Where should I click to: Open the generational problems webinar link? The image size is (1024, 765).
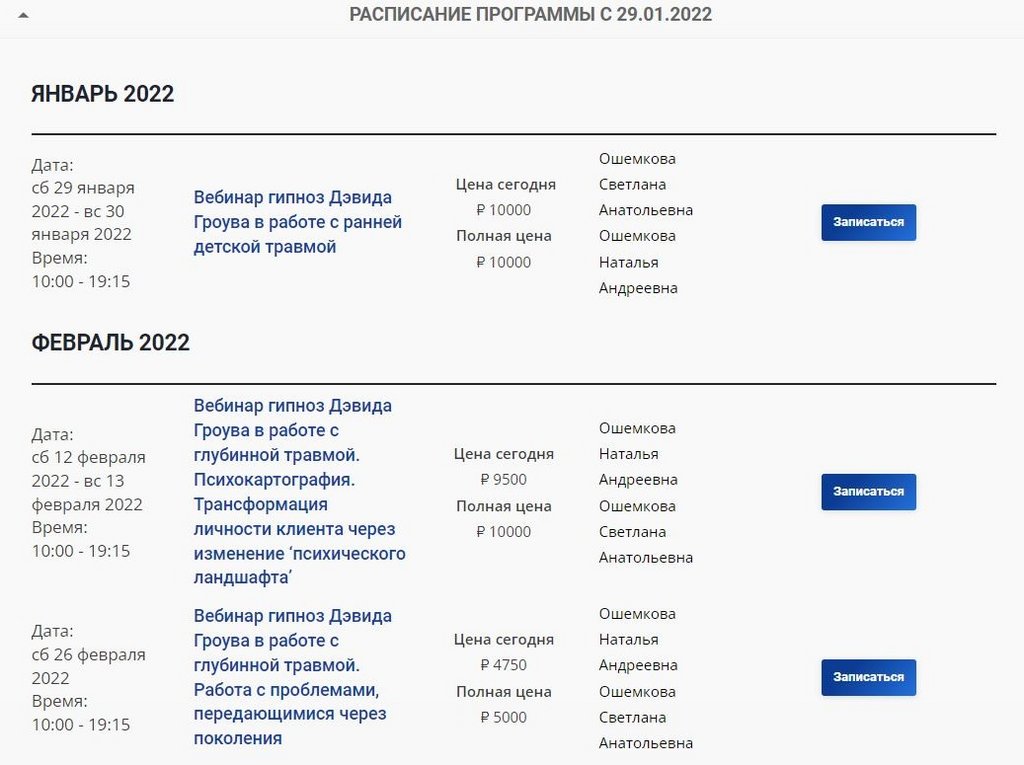292,677
